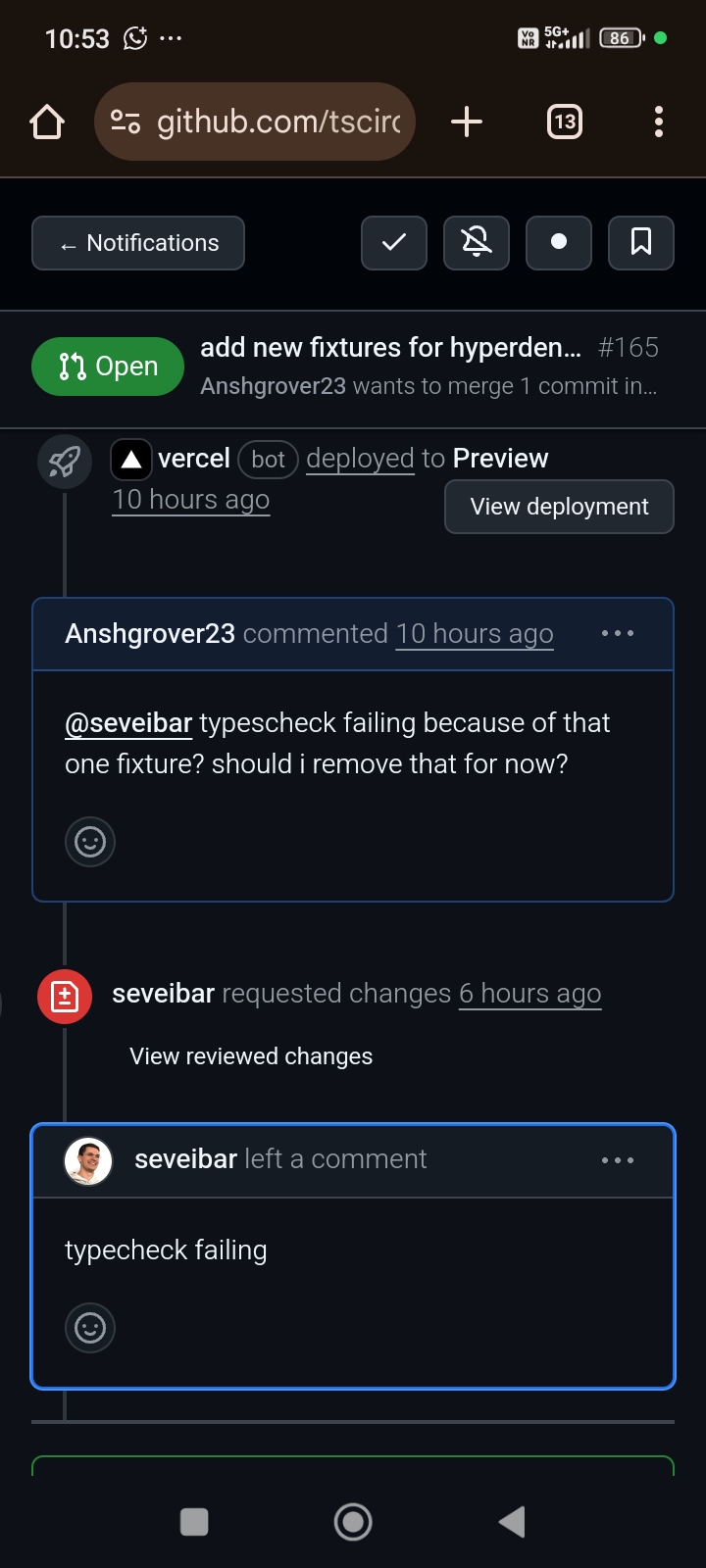Tap View reviewed changes

pos(251,1056)
